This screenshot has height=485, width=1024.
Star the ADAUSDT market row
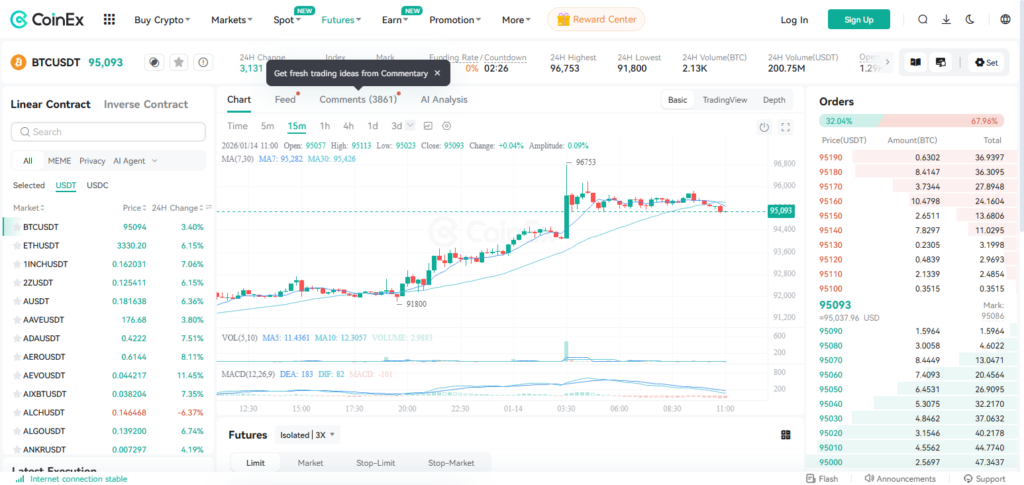[x=16, y=339]
